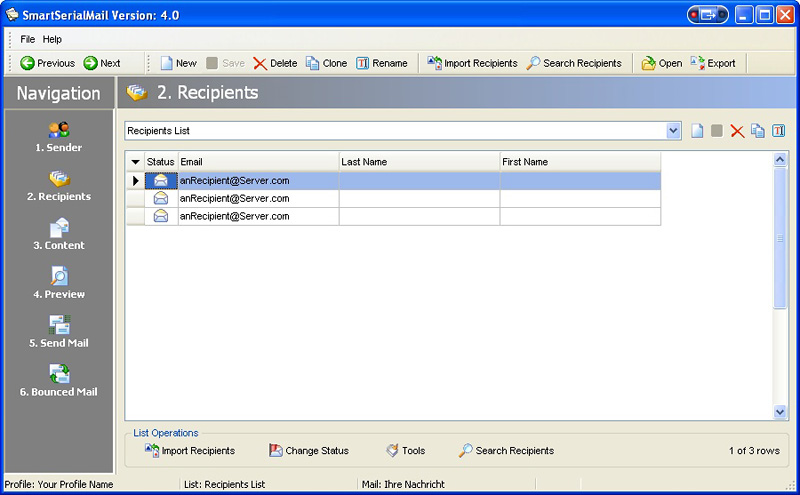800x495 pixels.
Task: Select second row's envelope status icon
Action: click(x=161, y=199)
